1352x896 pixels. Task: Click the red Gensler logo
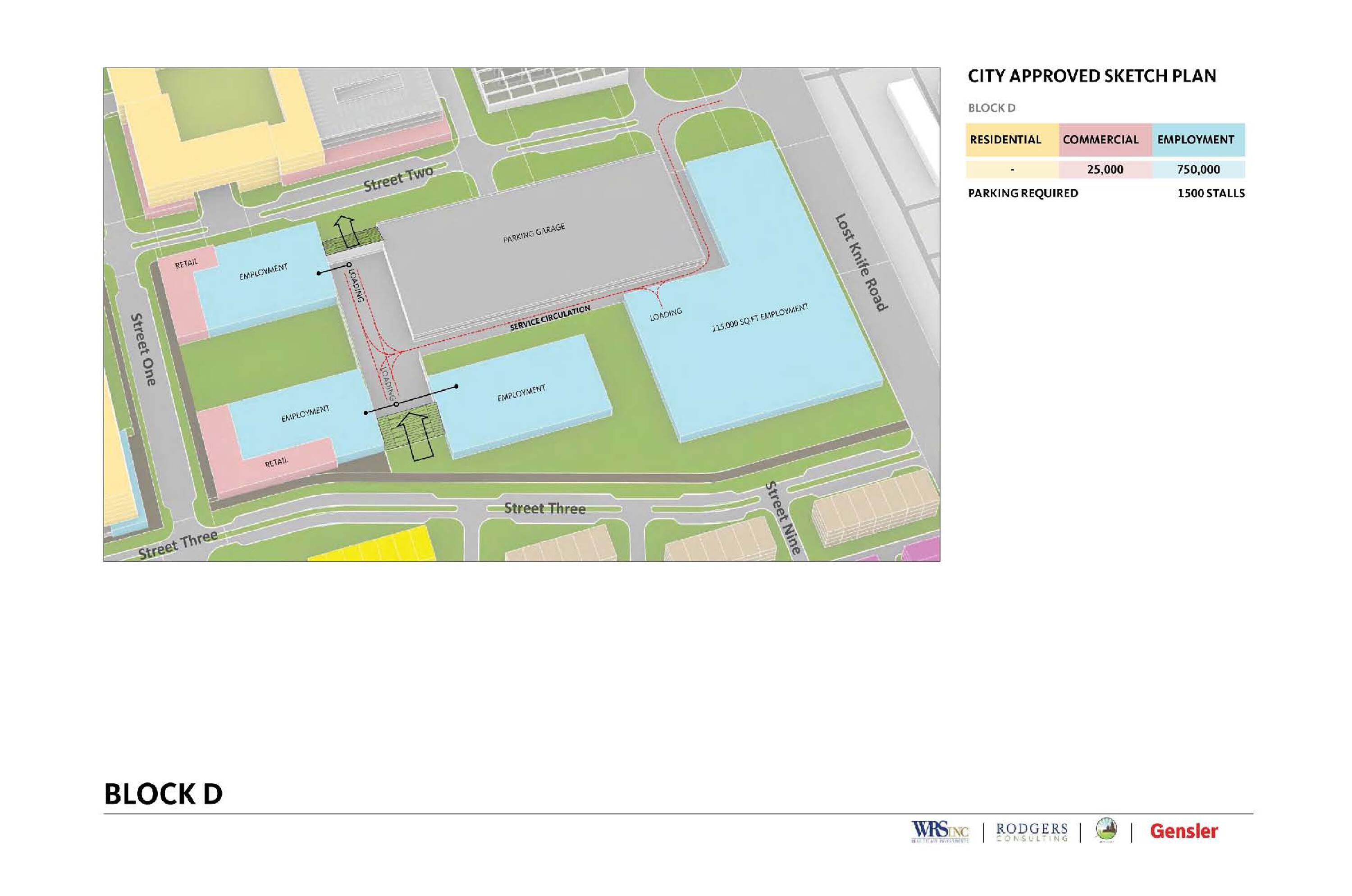[x=1183, y=831]
